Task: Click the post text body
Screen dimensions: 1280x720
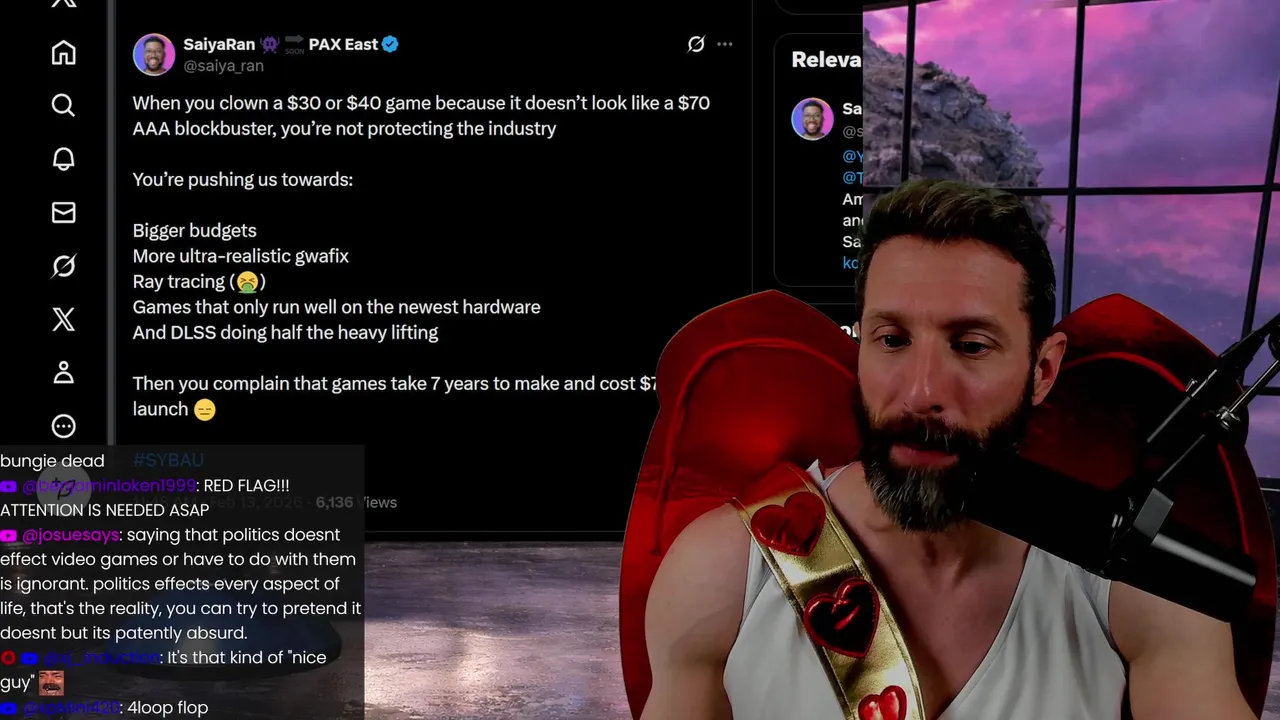Action: (421, 256)
